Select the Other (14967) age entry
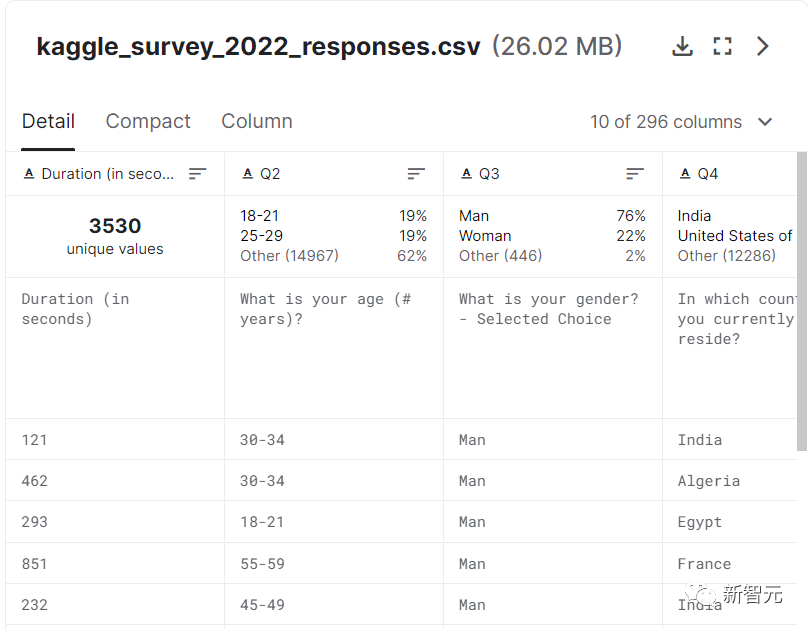 coord(289,256)
